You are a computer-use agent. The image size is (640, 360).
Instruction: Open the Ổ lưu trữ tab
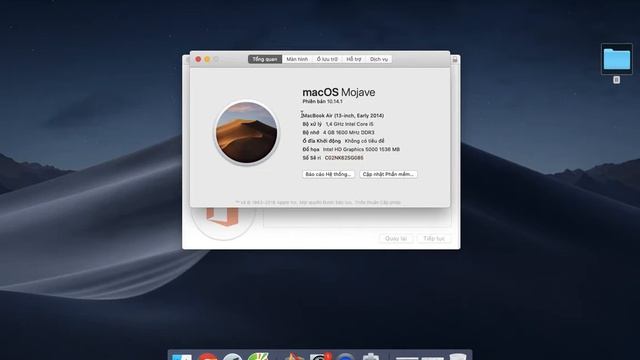pyautogui.click(x=327, y=59)
